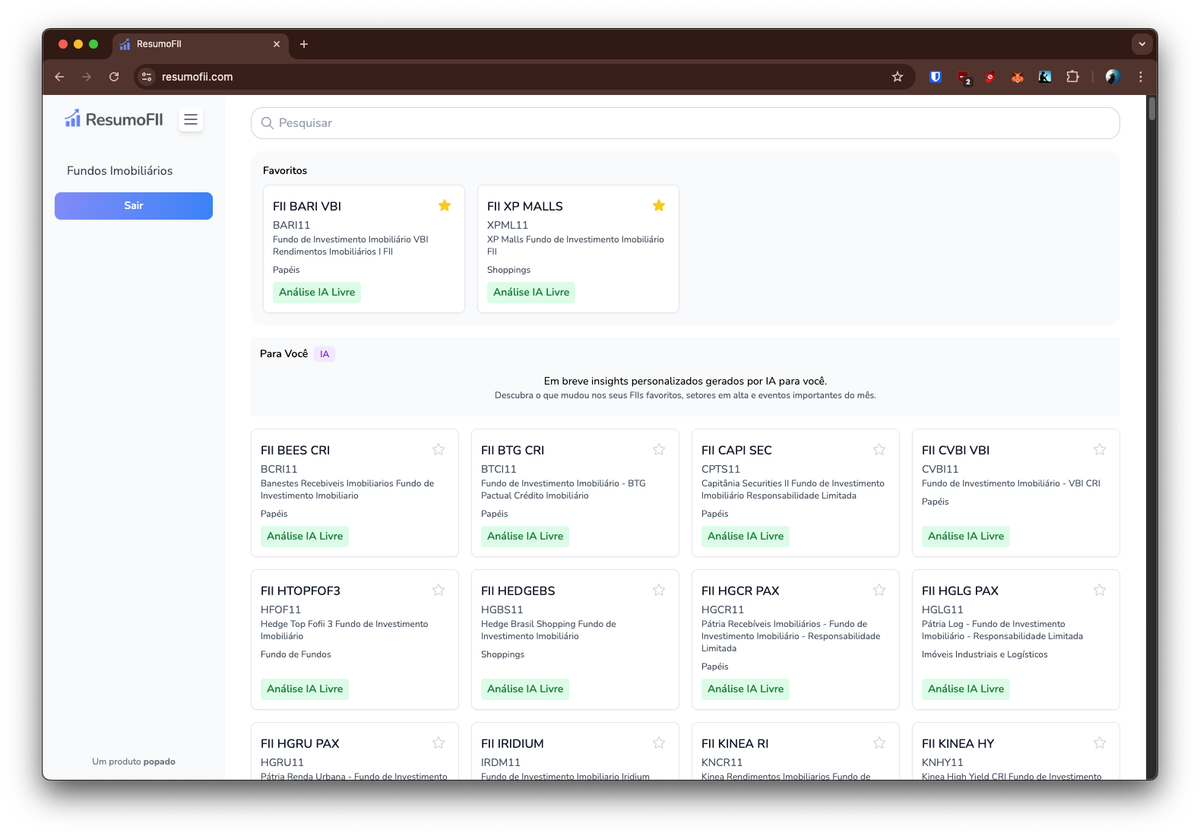Open Análise IA Livre for HGCR11
Image resolution: width=1200 pixels, height=836 pixels.
coord(746,689)
